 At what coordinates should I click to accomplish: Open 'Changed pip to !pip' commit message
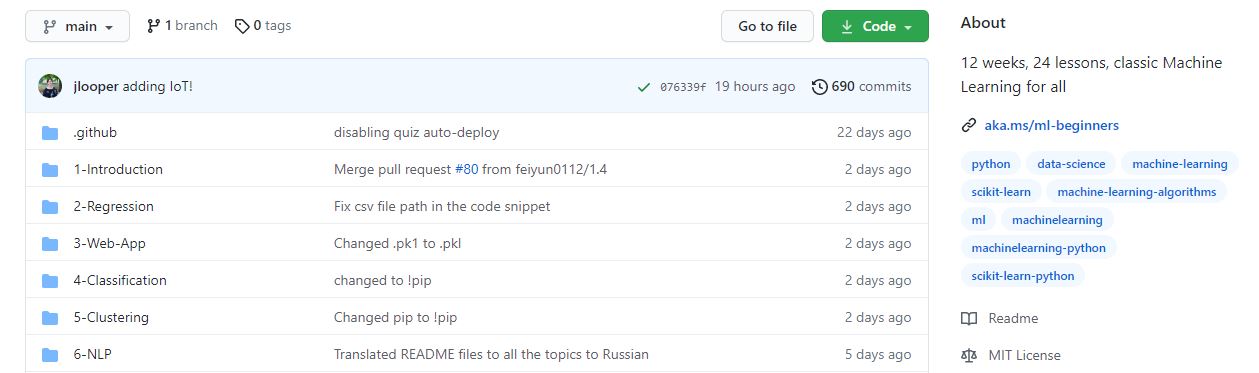(395, 318)
